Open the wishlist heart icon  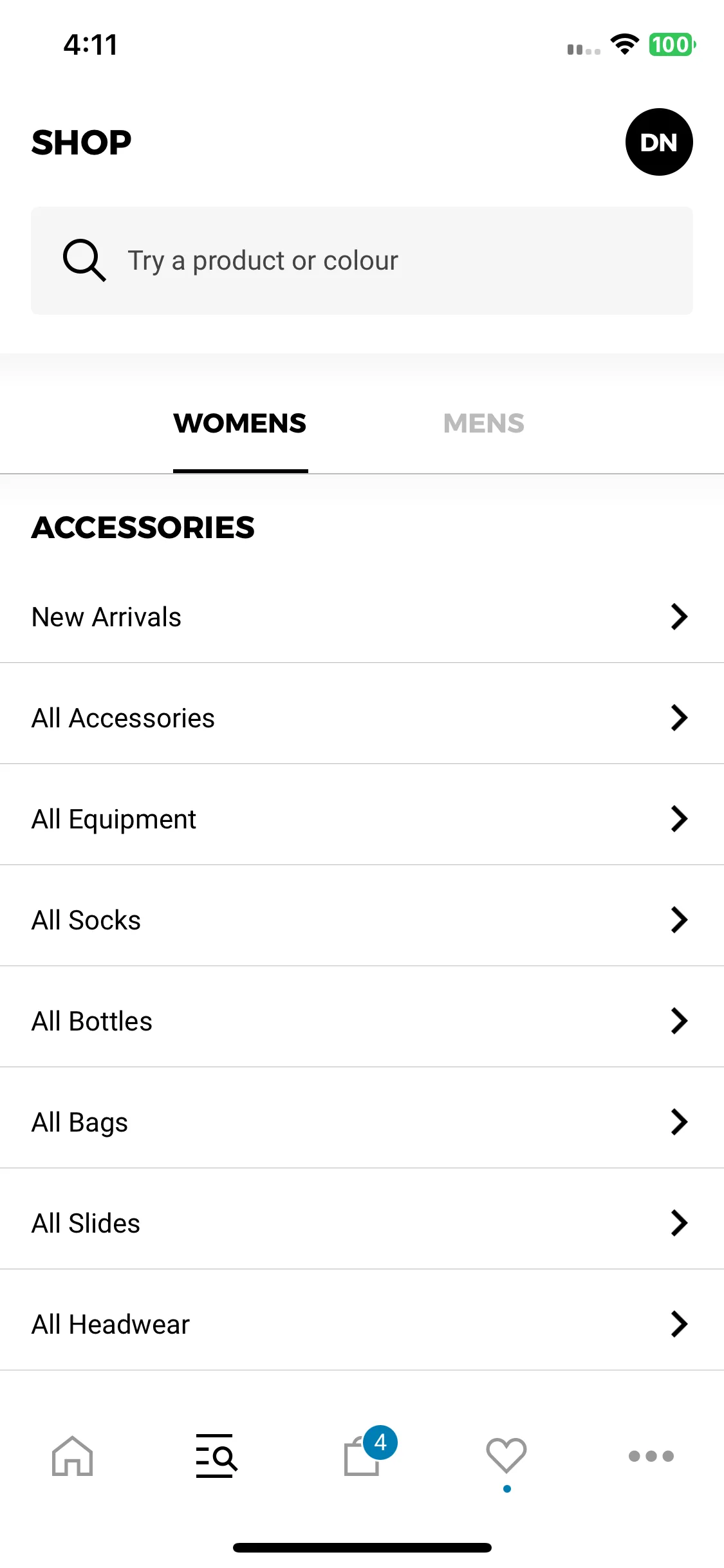click(506, 1455)
